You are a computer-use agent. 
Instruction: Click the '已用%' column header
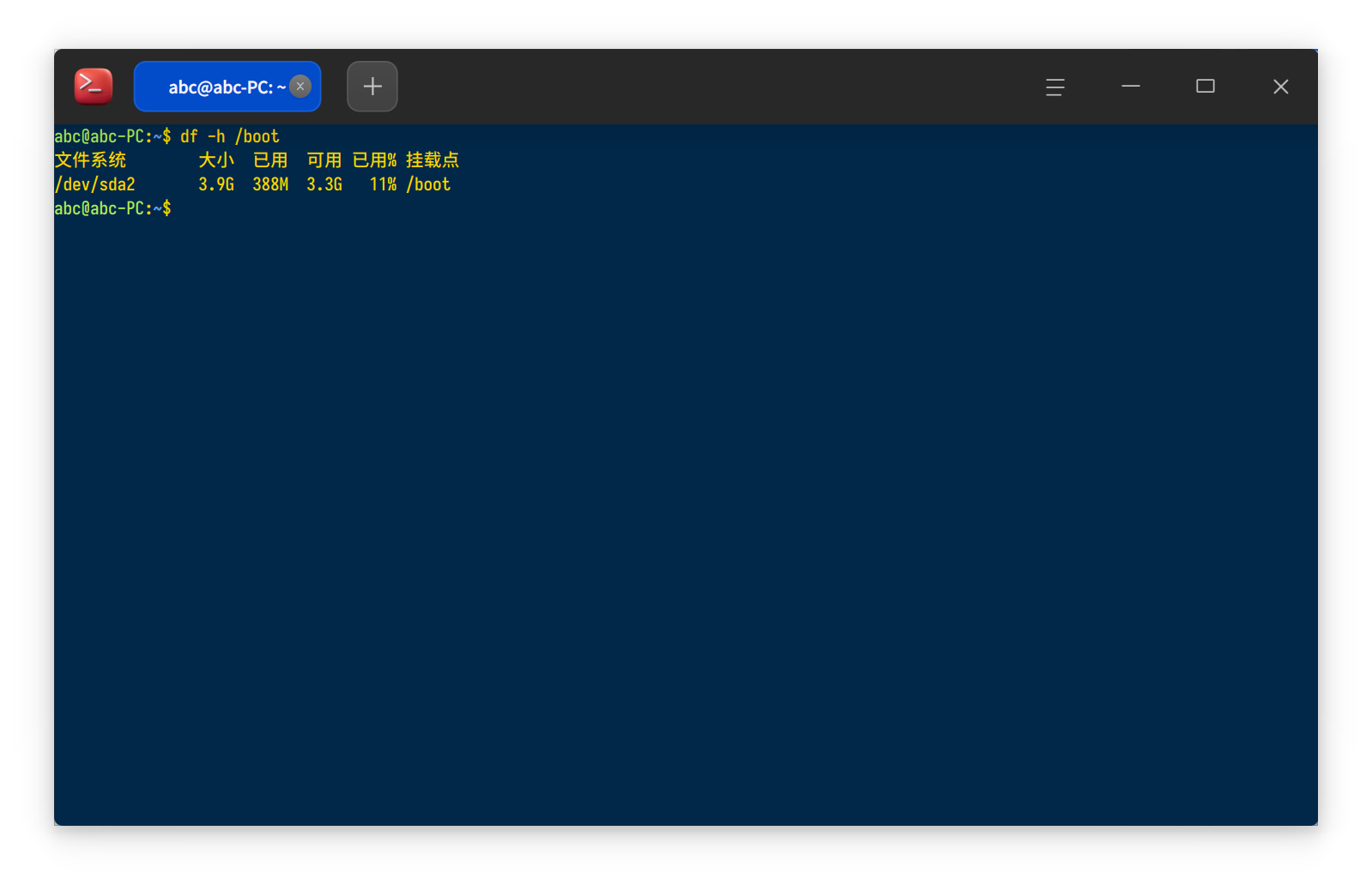click(x=375, y=160)
